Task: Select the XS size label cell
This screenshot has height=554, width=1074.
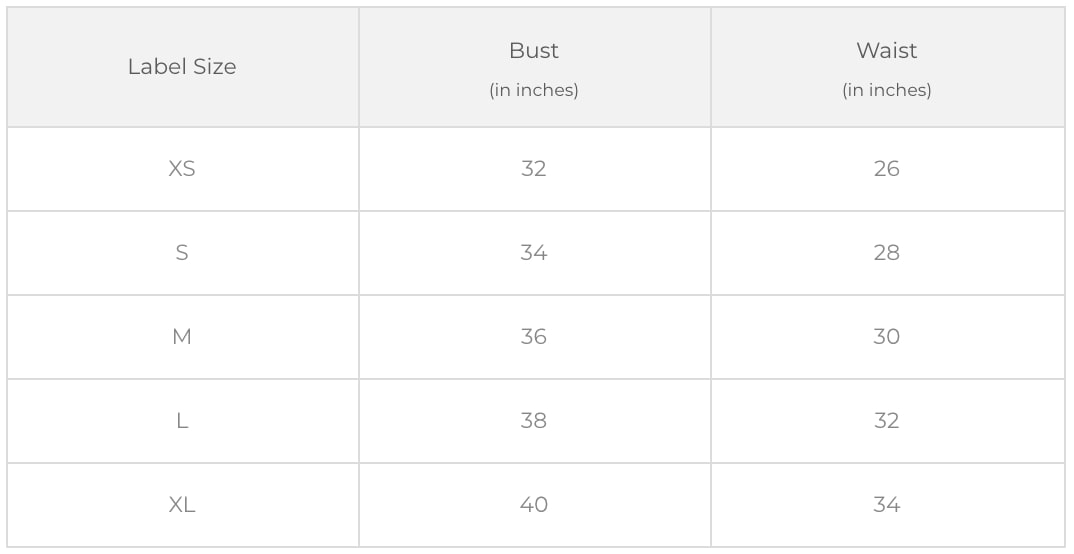Action: (x=182, y=169)
